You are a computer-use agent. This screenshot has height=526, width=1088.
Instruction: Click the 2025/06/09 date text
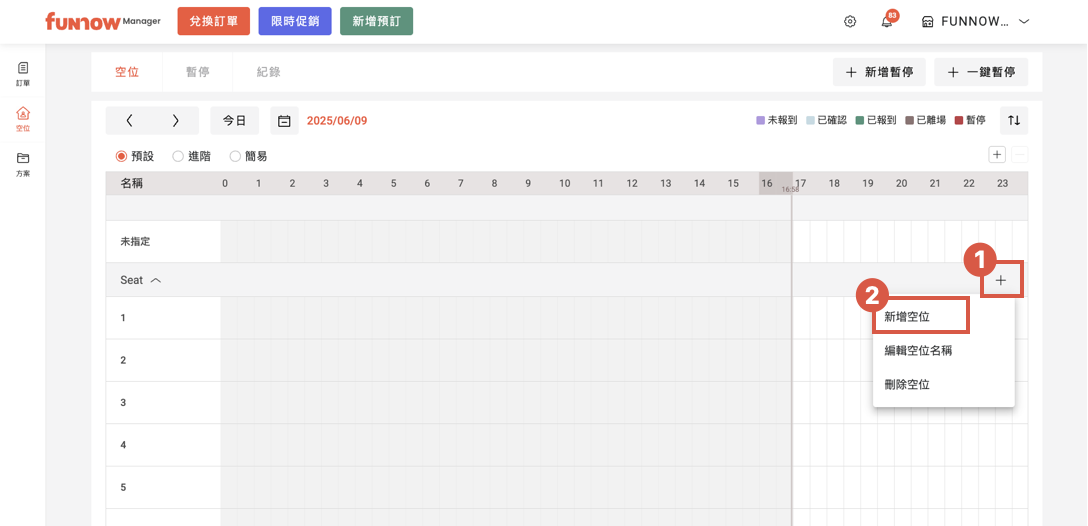(x=337, y=121)
